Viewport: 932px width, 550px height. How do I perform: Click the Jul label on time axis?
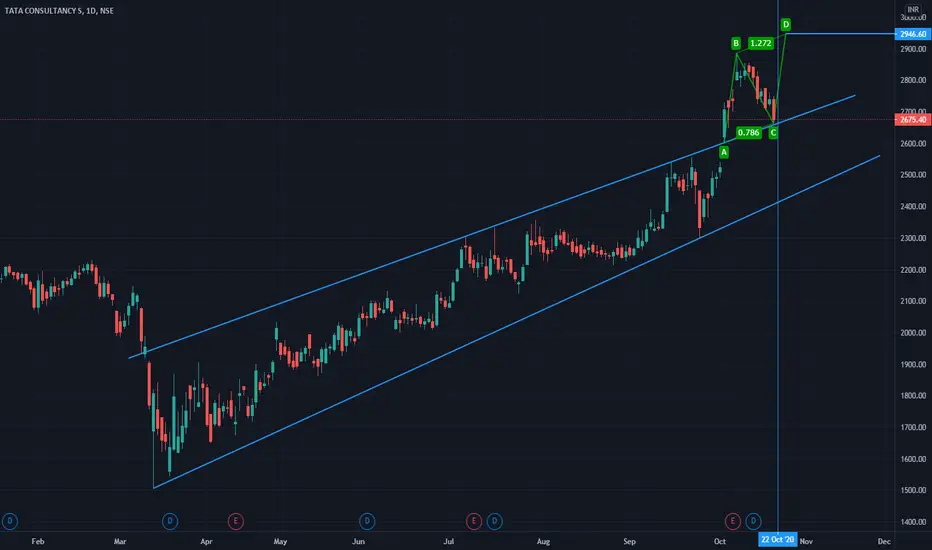pos(449,541)
